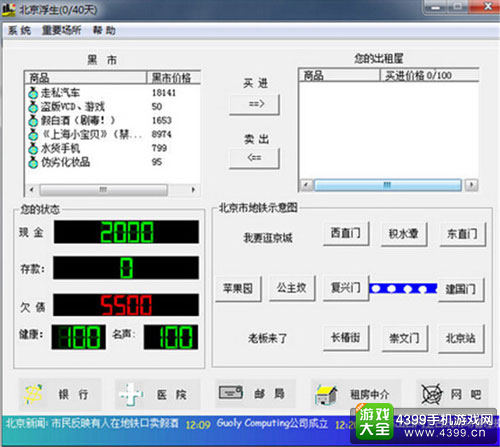The image size is (500, 447).
Task: Click 买进价格 column header in rental room
Action: point(430,75)
